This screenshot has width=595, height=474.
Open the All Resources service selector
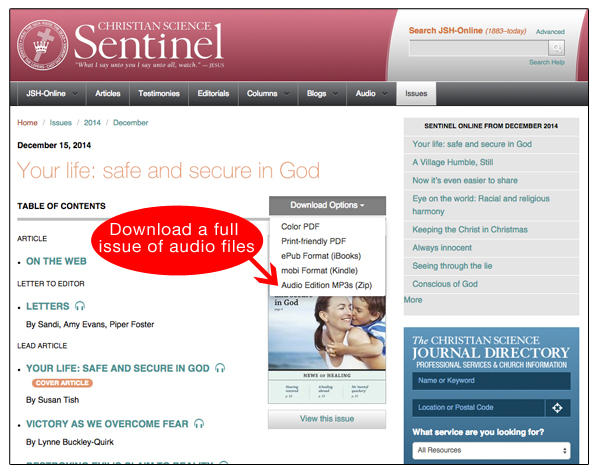click(x=491, y=450)
